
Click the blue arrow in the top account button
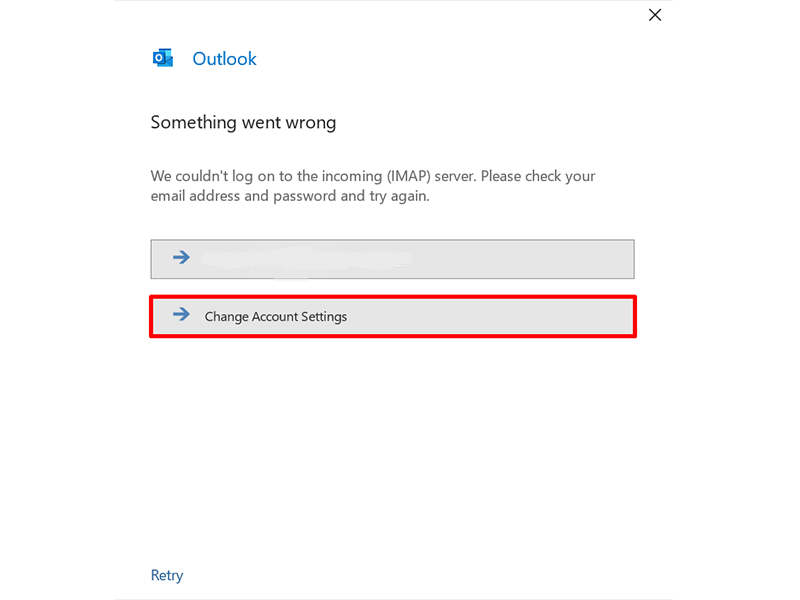(x=181, y=257)
